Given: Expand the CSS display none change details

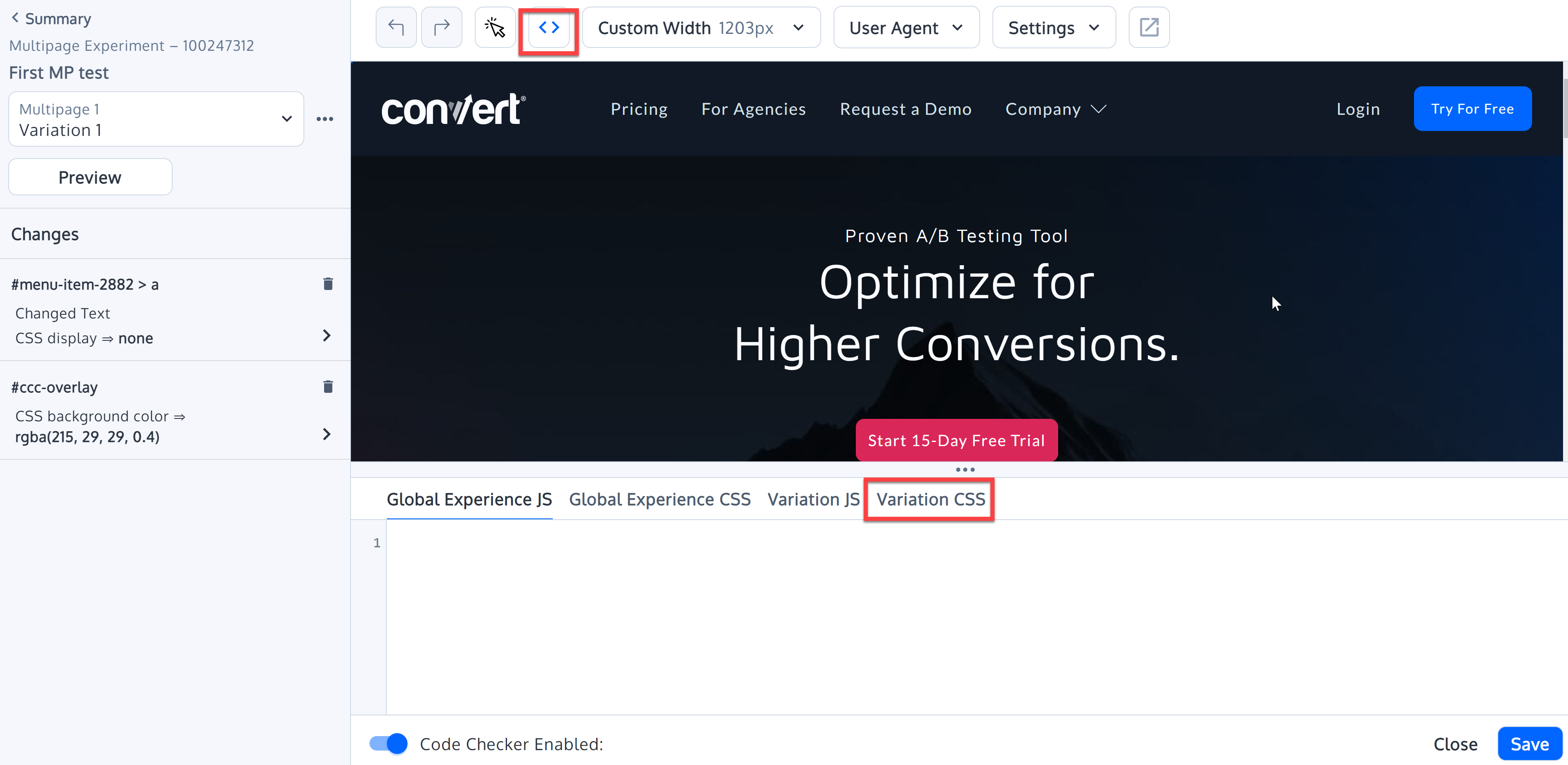Looking at the screenshot, I should 326,335.
